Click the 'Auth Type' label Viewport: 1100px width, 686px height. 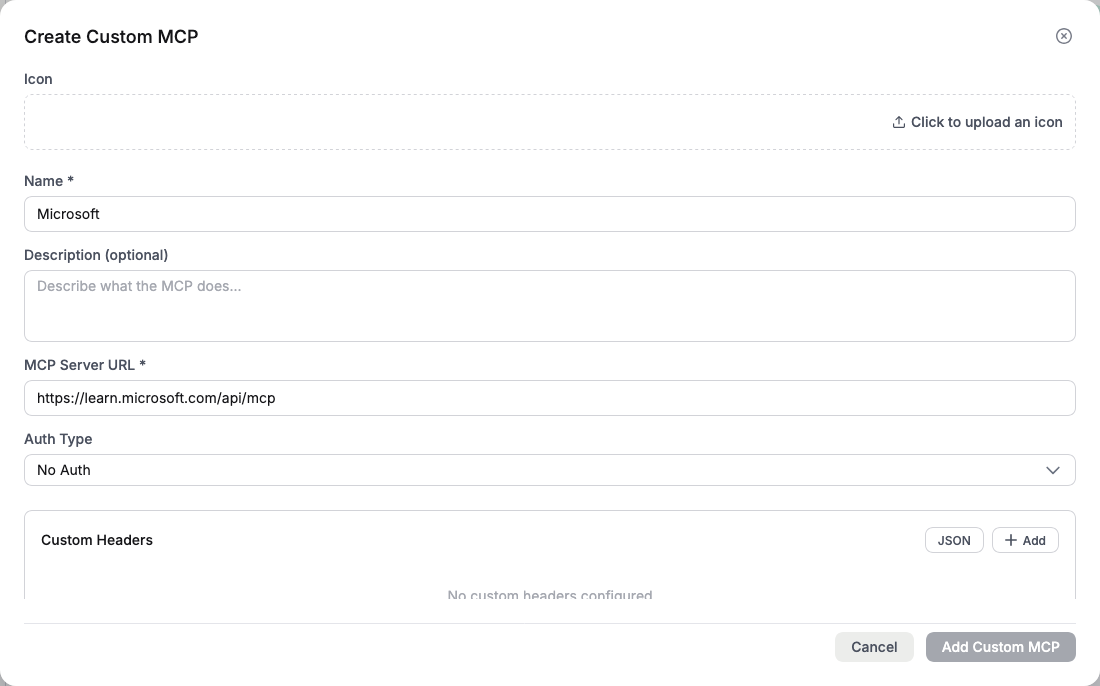coord(58,439)
